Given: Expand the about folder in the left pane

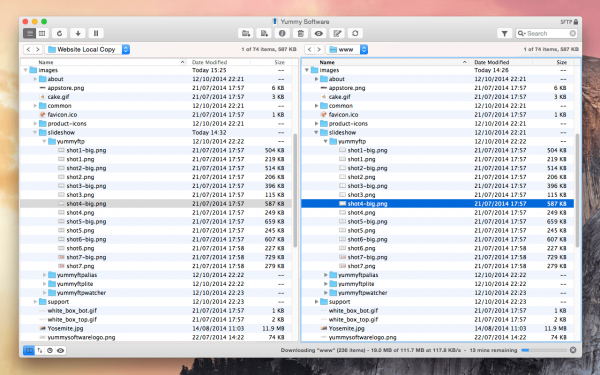Looking at the screenshot, I should (x=35, y=79).
